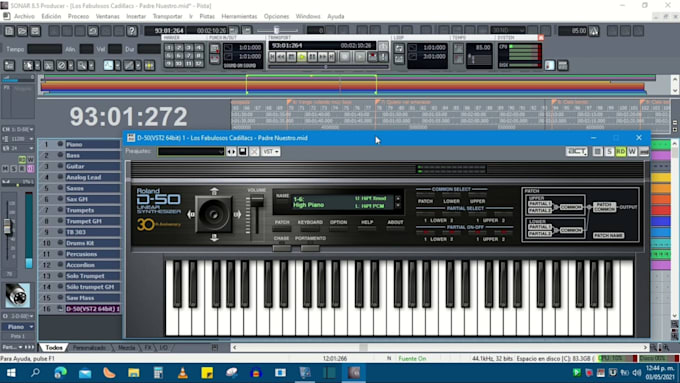Click D-50 display patch down arrow
680x383 pixels.
(x=398, y=206)
